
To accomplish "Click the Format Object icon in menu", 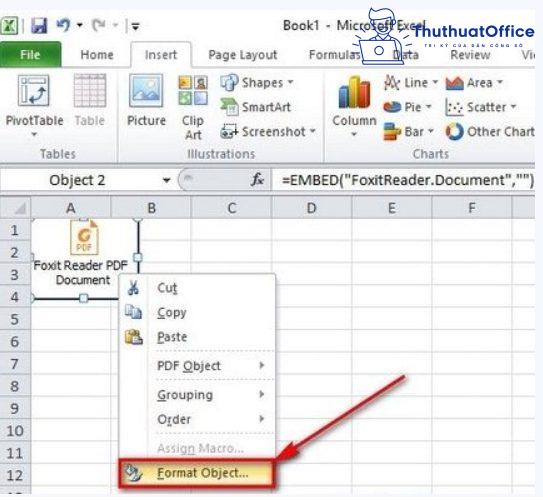I will click(133, 473).
